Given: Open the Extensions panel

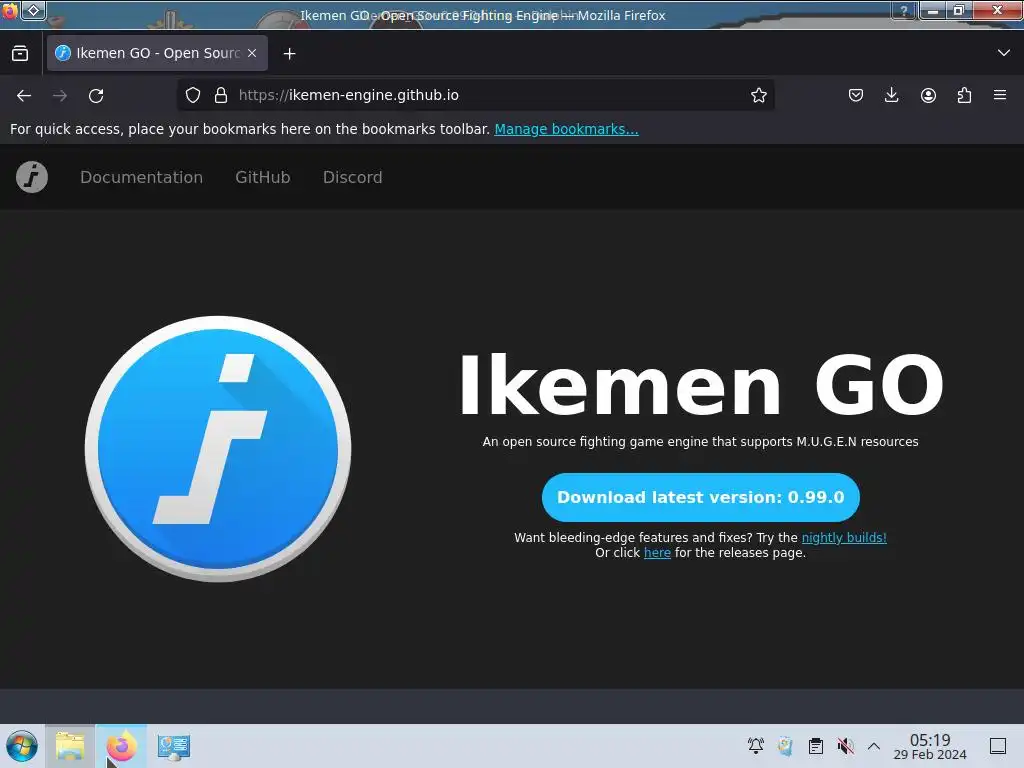Looking at the screenshot, I should point(964,95).
